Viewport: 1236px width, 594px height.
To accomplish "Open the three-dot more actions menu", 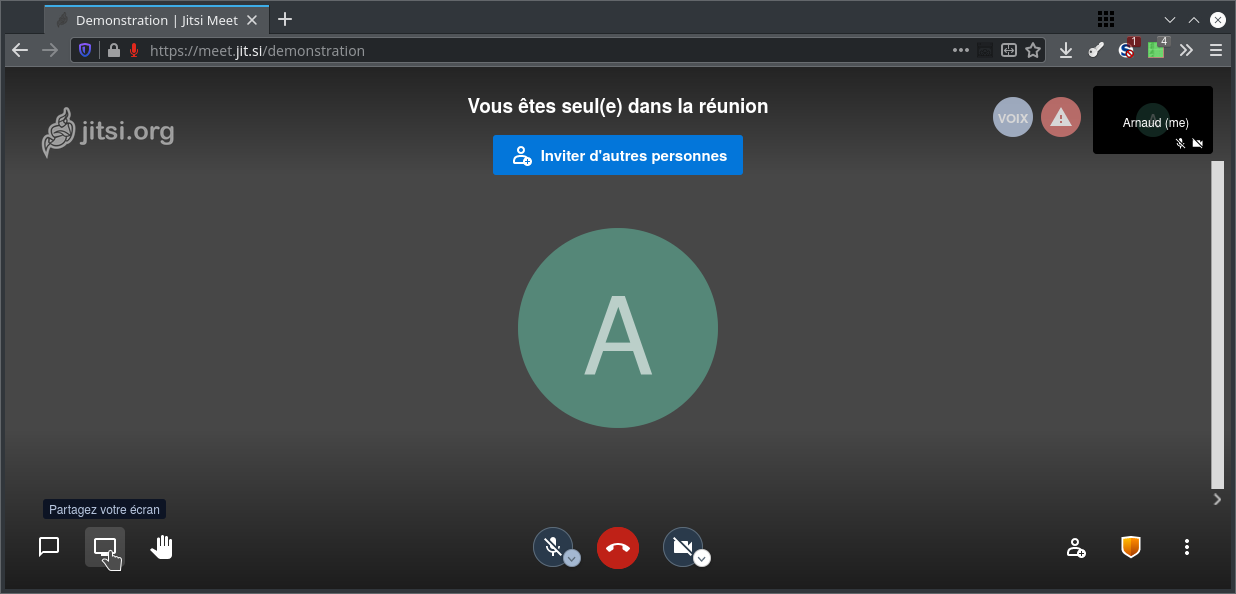I will click(1187, 547).
